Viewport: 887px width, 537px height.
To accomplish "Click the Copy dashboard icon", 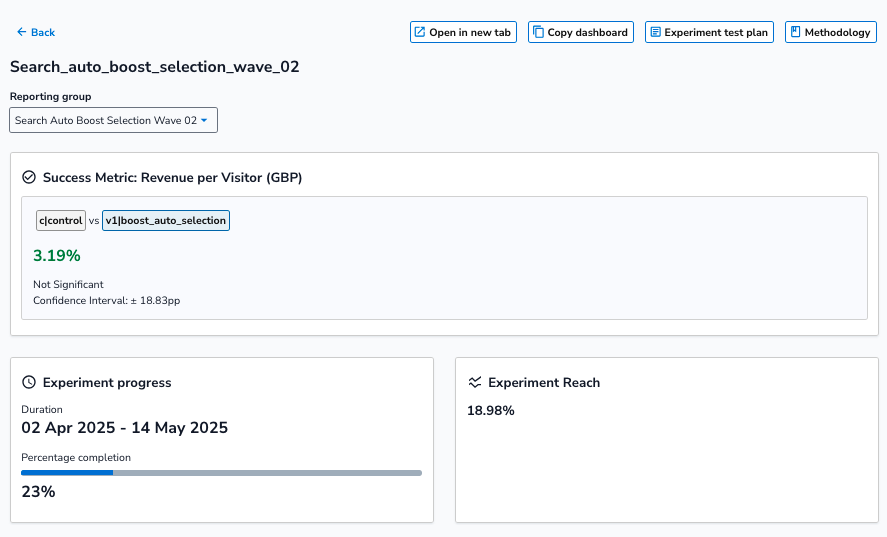I will 538,33.
